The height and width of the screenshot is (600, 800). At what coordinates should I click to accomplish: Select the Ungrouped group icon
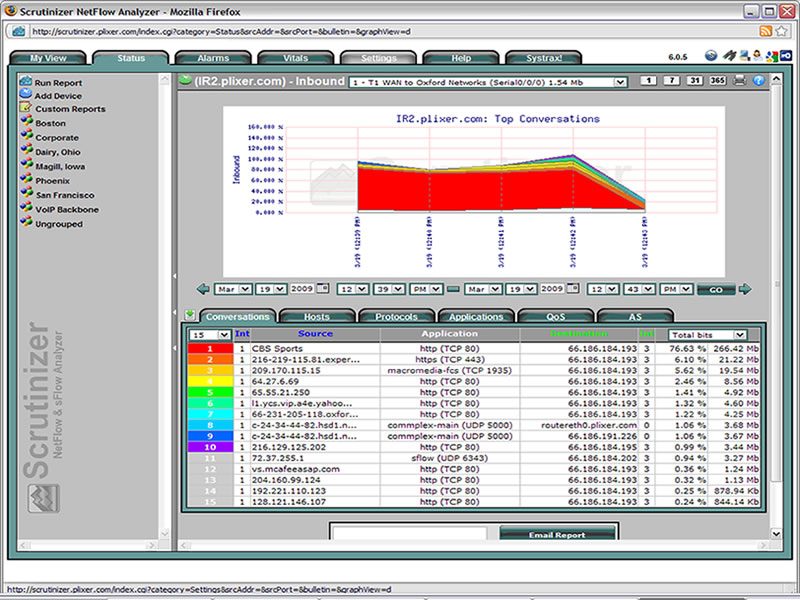(27, 222)
